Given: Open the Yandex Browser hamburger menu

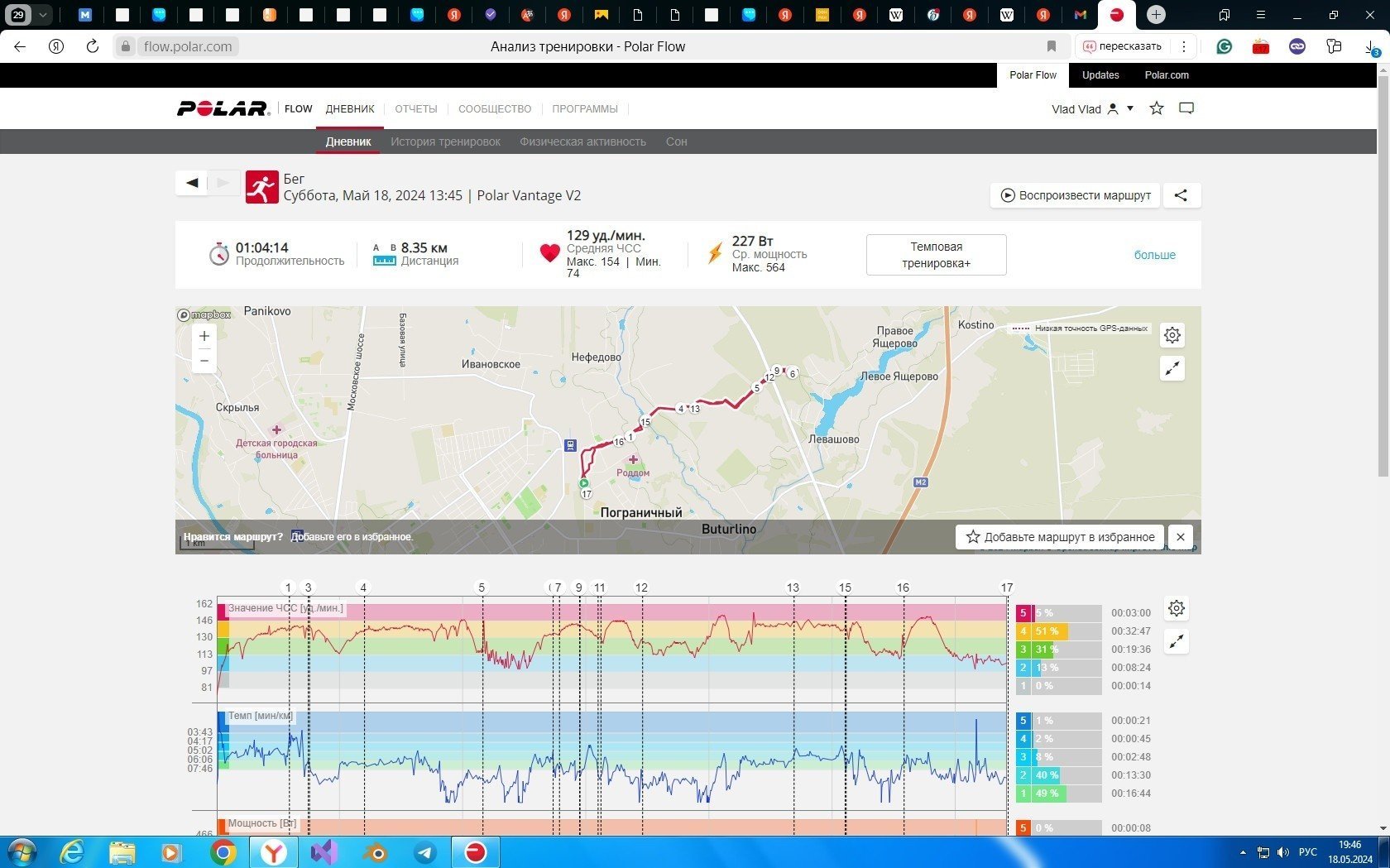Looking at the screenshot, I should coord(1260,15).
